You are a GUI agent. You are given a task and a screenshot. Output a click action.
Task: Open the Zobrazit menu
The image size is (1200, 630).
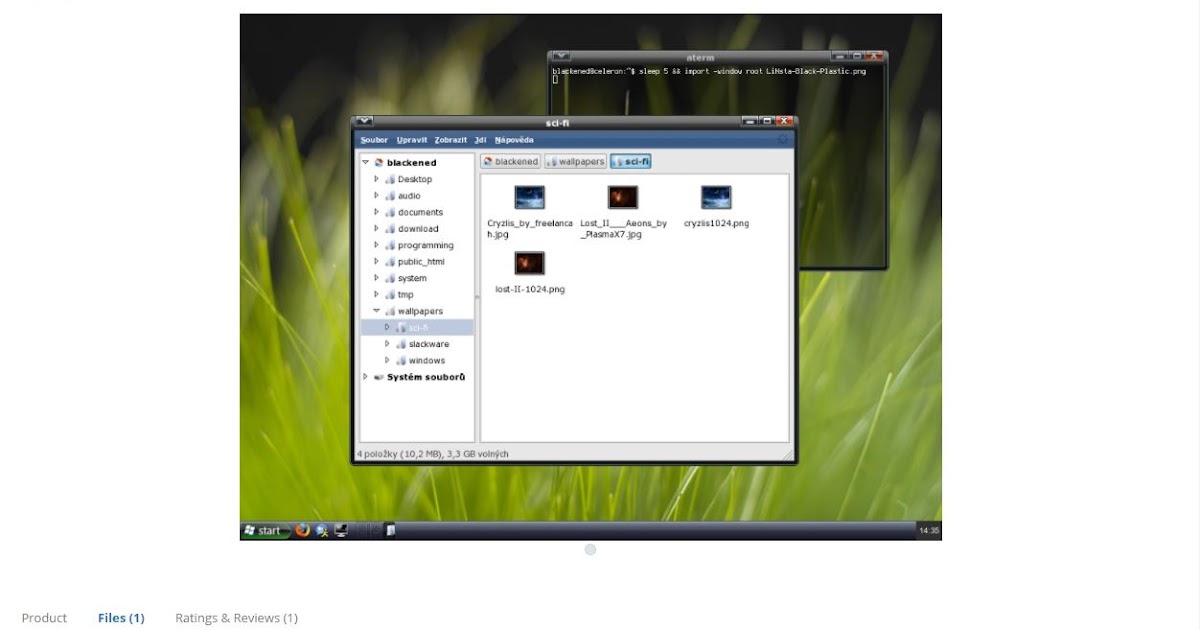(450, 139)
